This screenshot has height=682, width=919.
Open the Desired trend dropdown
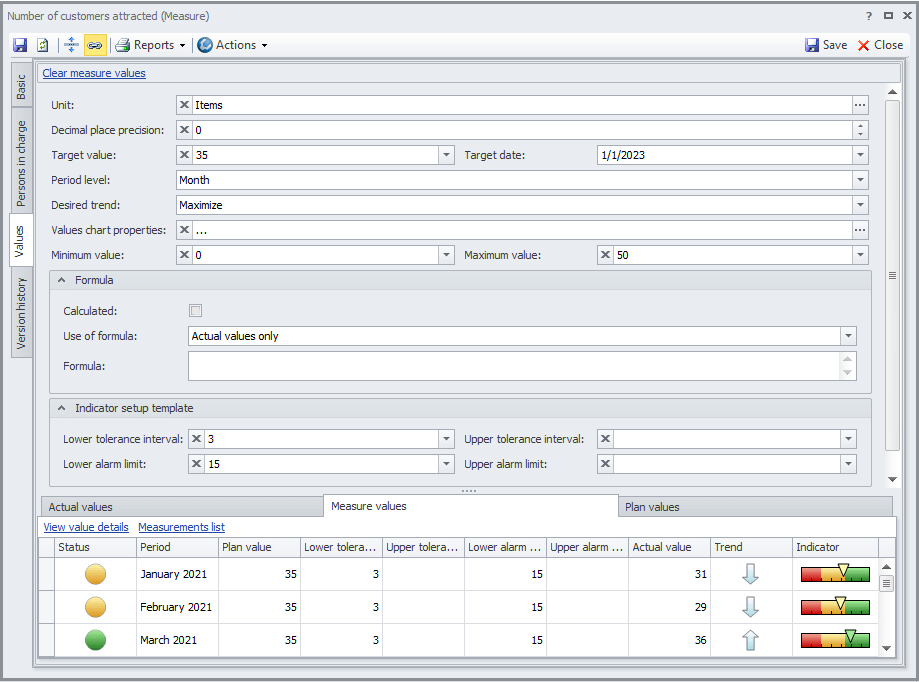point(860,205)
